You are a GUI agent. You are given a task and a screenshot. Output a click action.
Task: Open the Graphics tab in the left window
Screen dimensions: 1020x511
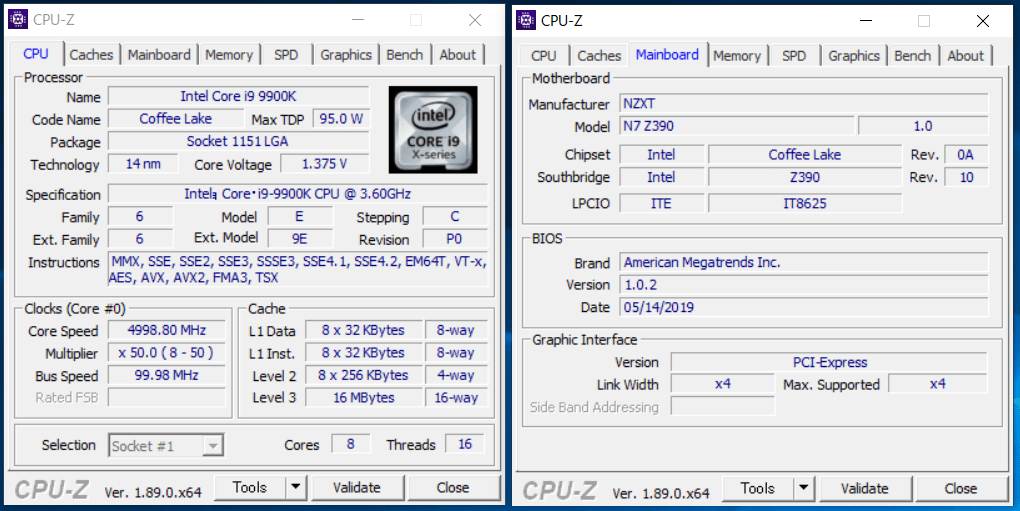pos(346,55)
